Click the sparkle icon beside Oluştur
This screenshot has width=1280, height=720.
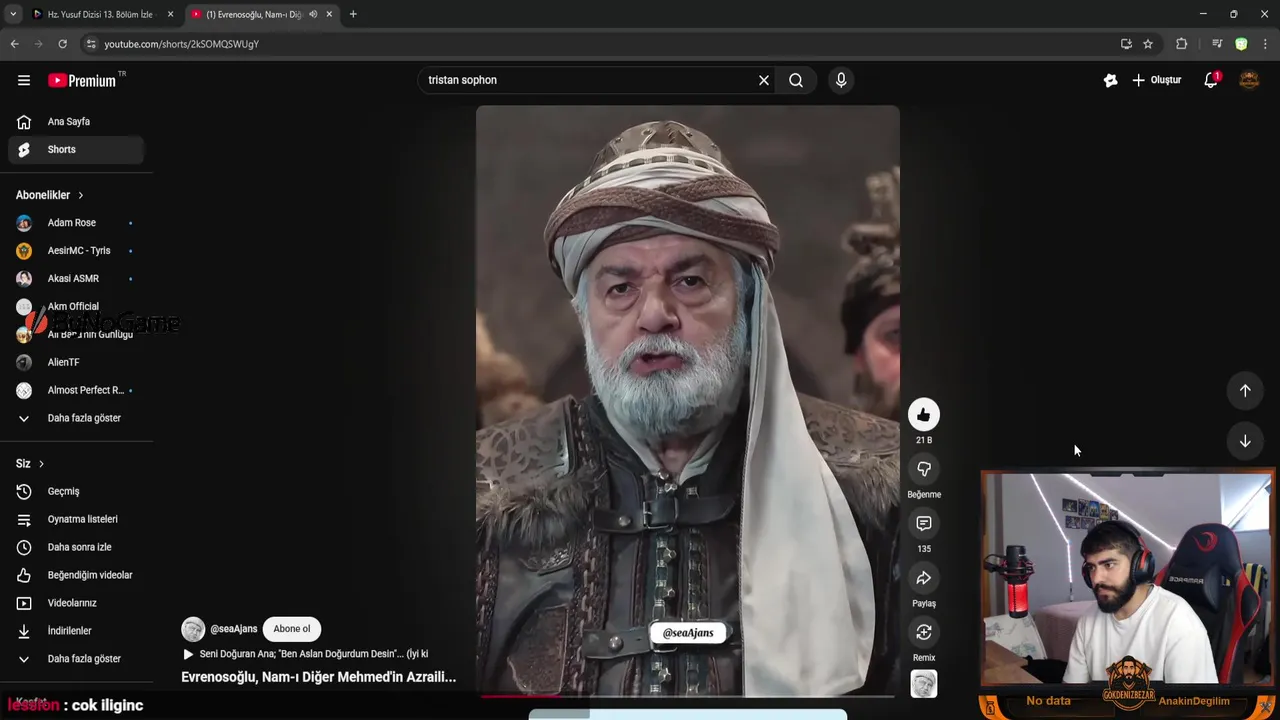(x=1110, y=80)
